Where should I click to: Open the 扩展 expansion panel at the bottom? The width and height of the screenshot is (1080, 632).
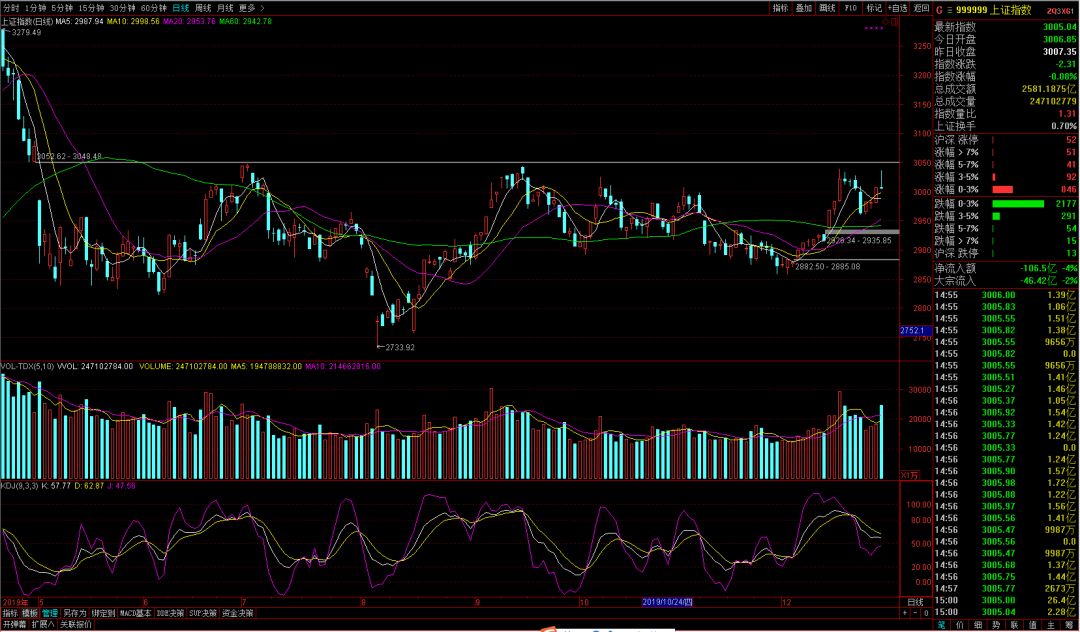tap(42, 624)
